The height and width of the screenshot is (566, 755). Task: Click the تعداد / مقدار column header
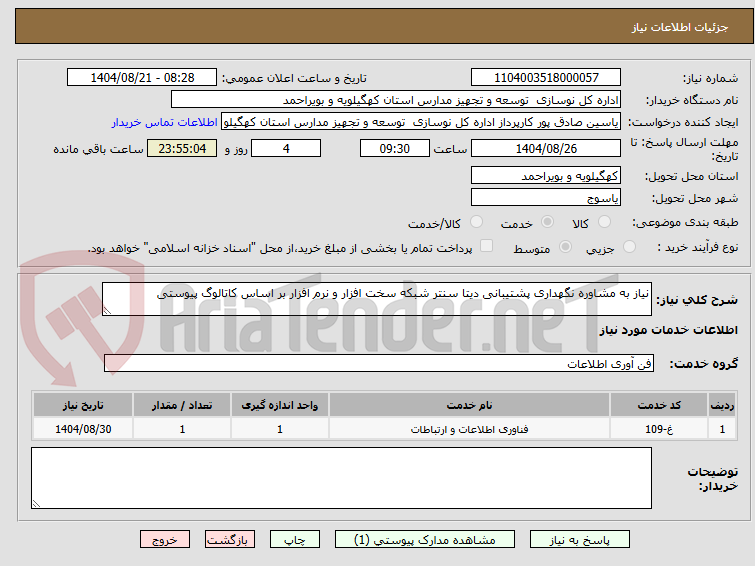point(182,405)
